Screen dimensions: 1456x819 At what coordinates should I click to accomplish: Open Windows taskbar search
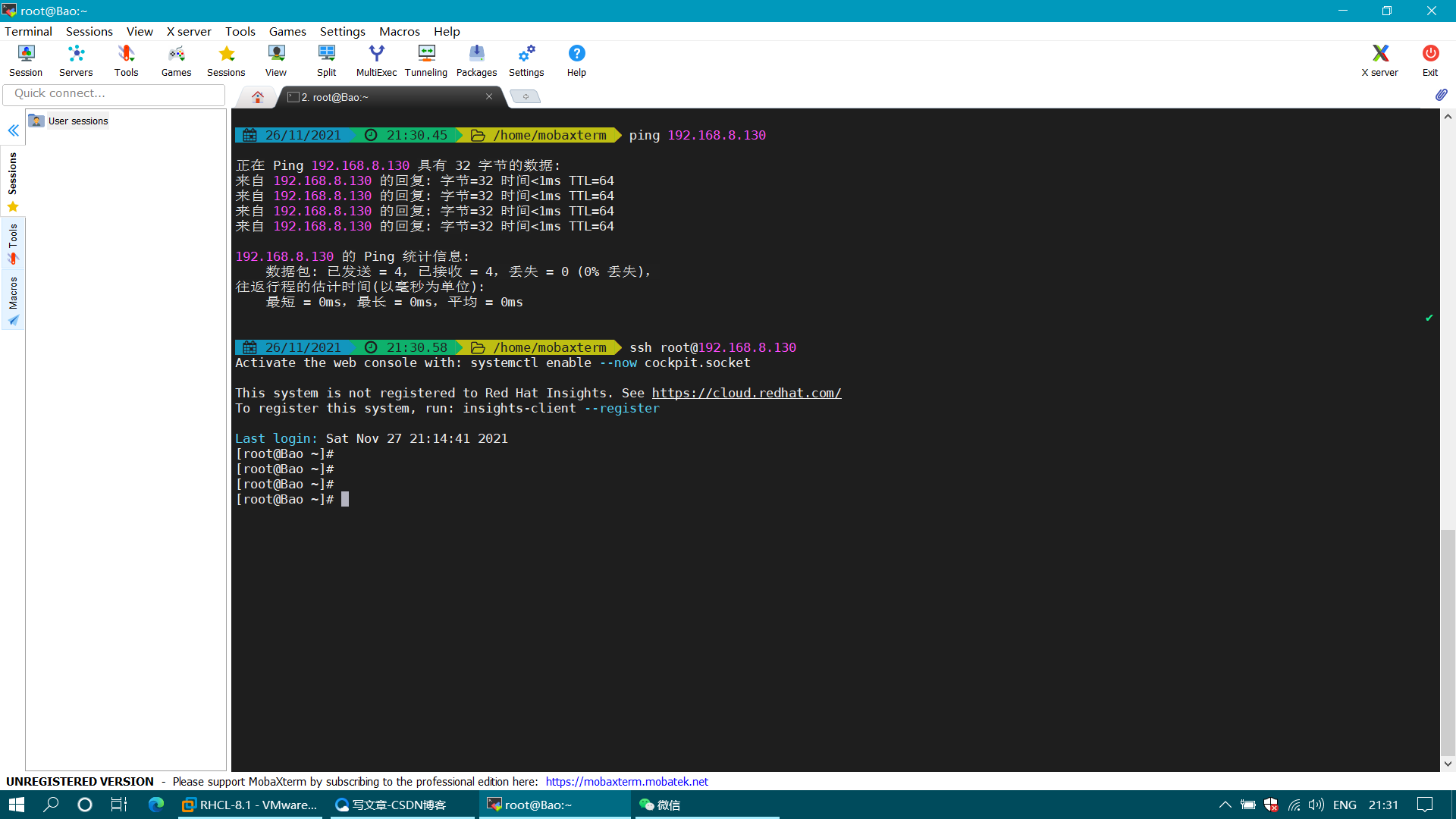pos(51,805)
